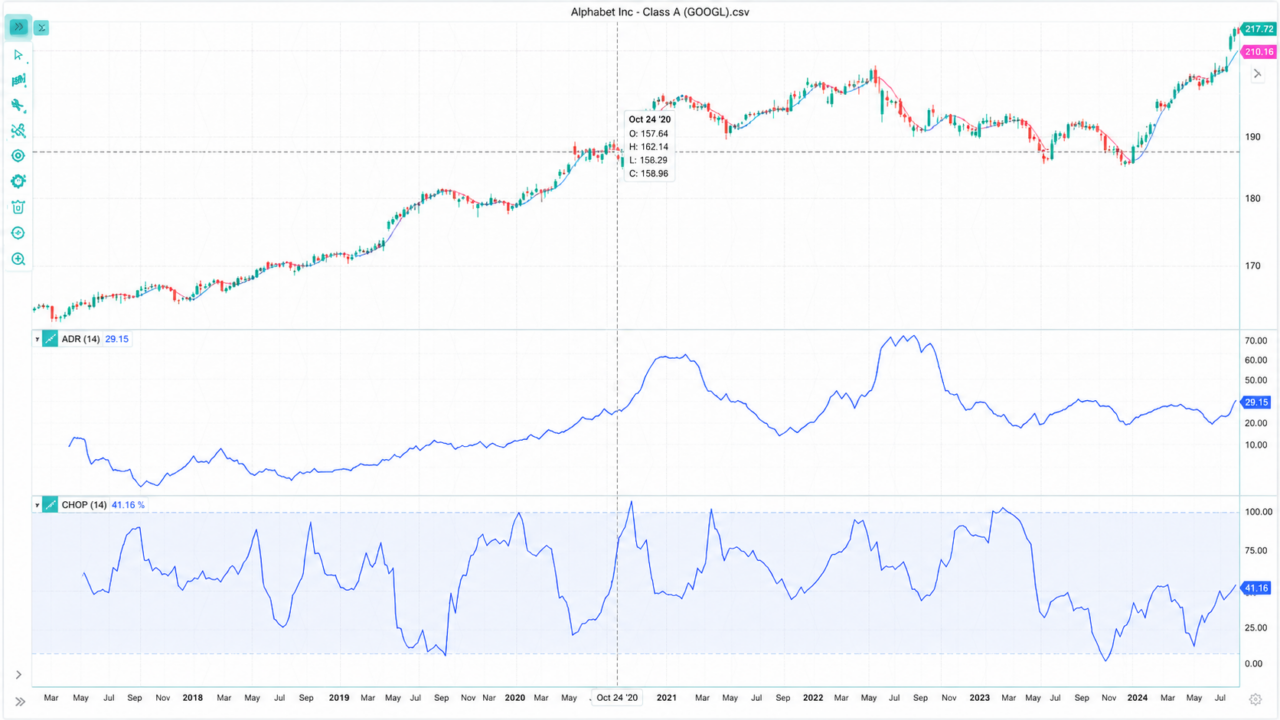
Task: Click the CHOP indicator line-chart icon
Action: click(x=50, y=505)
